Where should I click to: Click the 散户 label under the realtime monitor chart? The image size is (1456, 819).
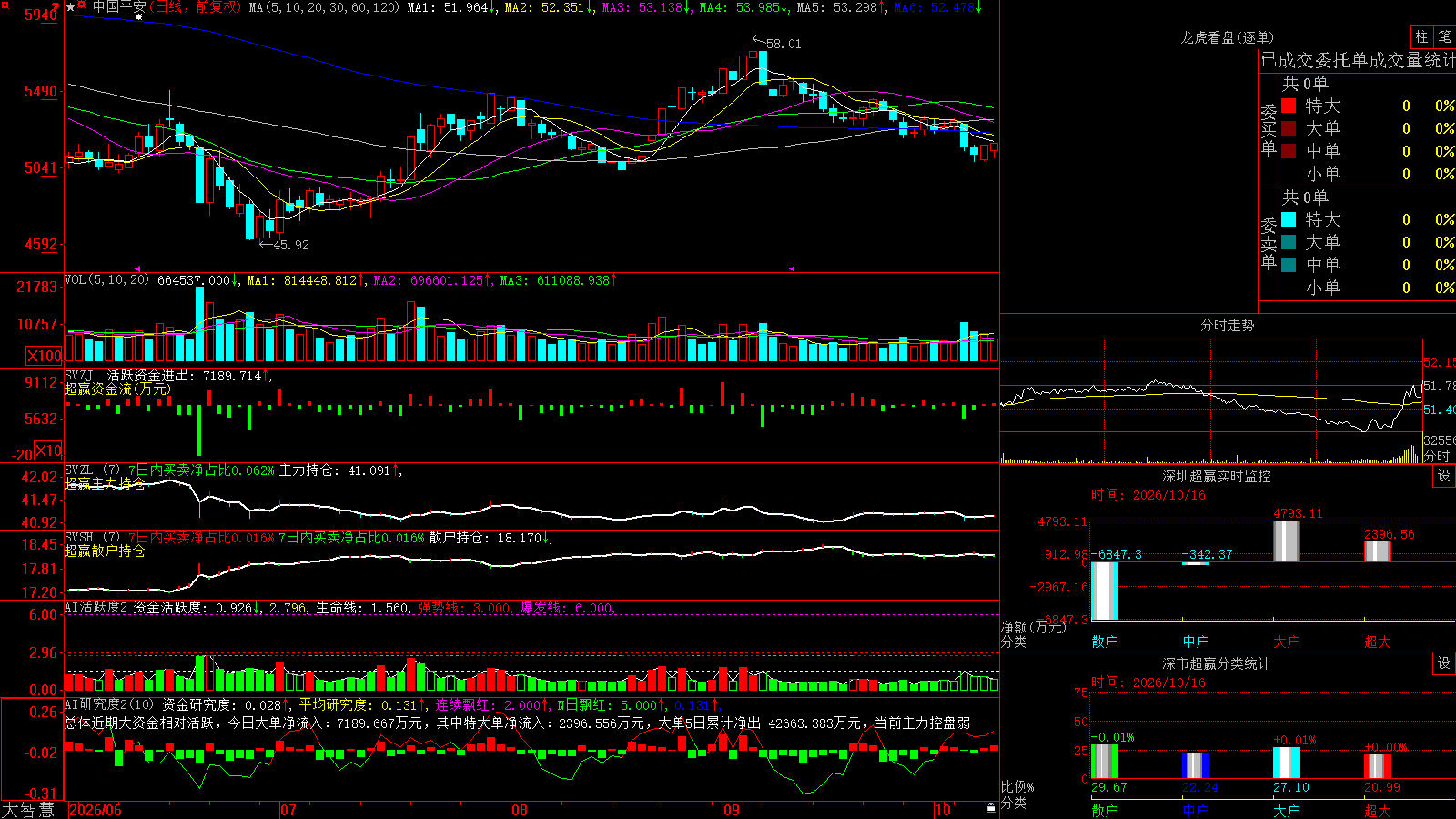pyautogui.click(x=1105, y=642)
